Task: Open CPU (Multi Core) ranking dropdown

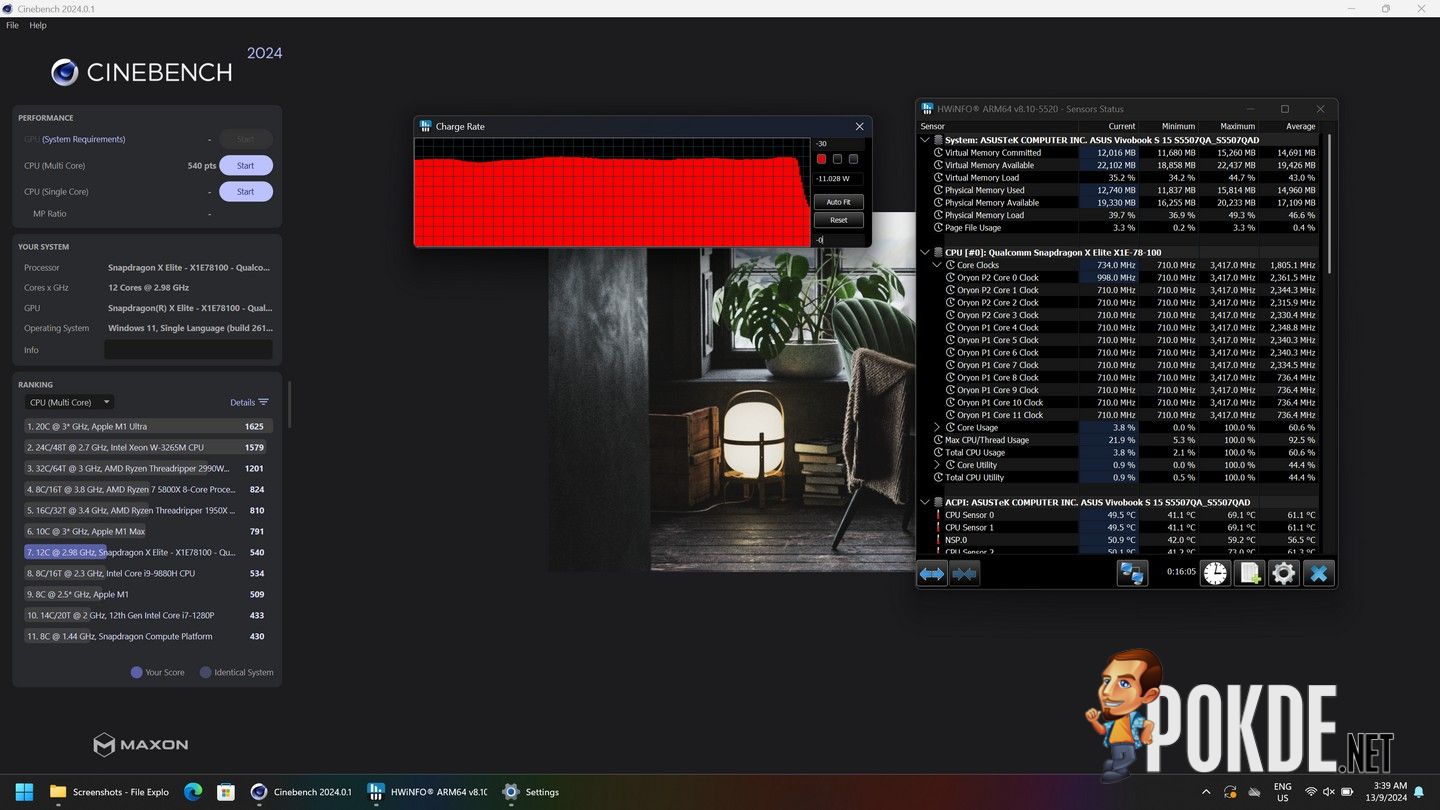Action: [69, 402]
